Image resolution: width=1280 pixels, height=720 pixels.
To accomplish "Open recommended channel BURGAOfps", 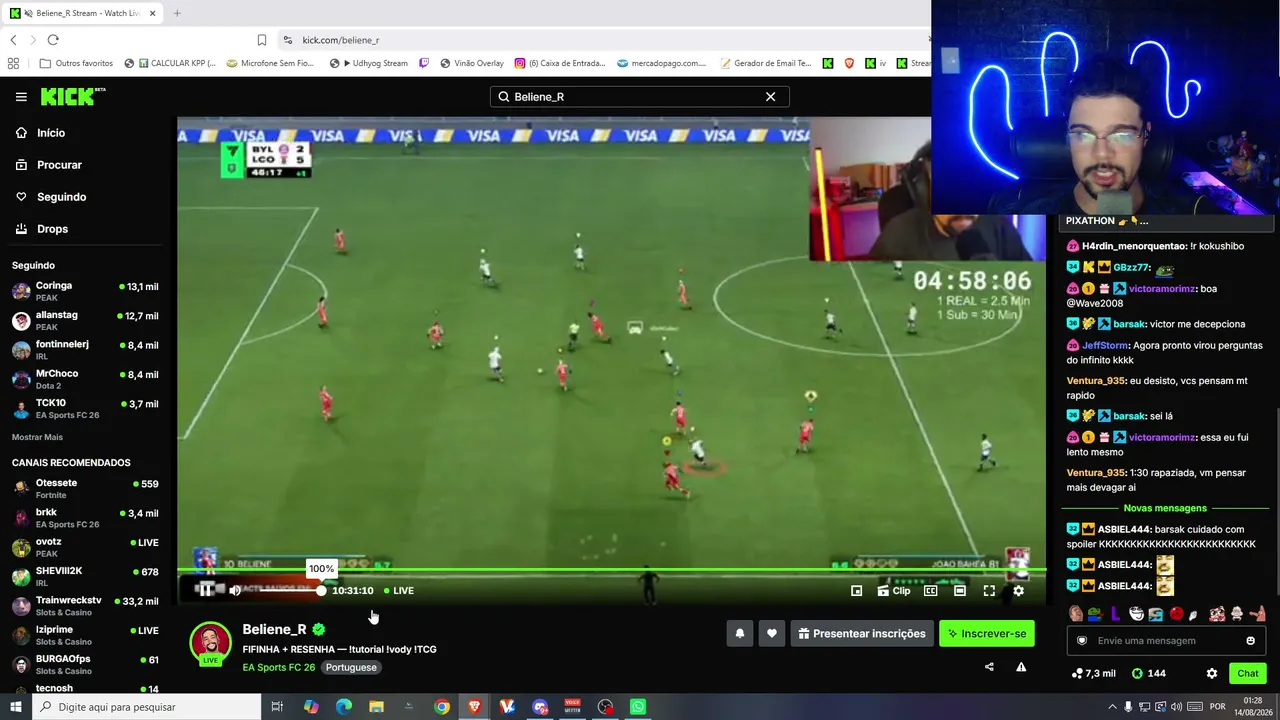I will 85,665.
